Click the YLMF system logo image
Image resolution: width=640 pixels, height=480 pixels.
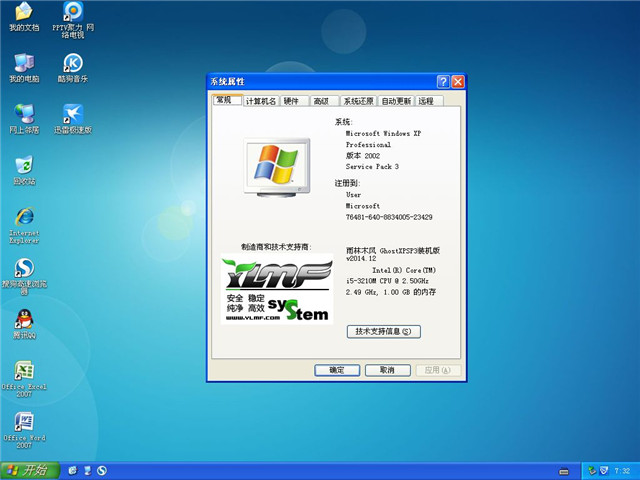277,289
